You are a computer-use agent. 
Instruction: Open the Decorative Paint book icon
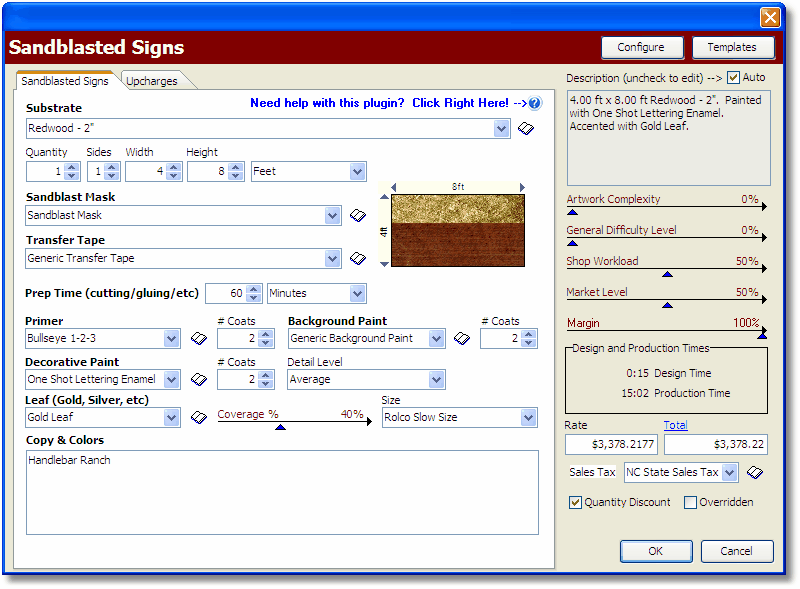click(x=198, y=380)
